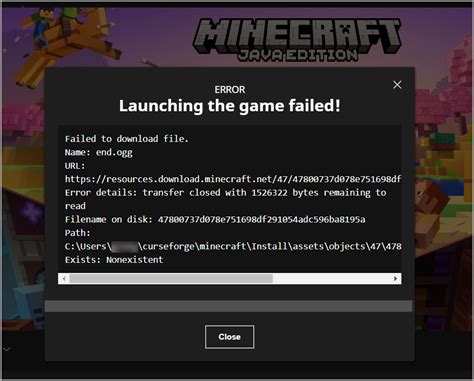
Task: Click the 'Failed to download file.' line
Action: click(x=127, y=139)
